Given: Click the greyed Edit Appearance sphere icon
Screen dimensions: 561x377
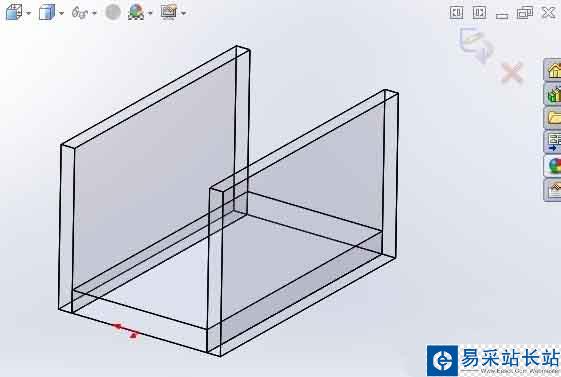Looking at the screenshot, I should 113,13.
